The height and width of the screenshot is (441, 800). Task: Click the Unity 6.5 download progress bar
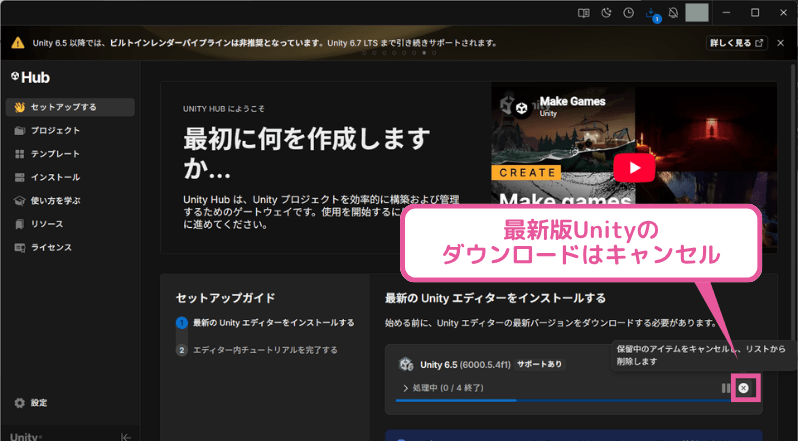pyautogui.click(x=564, y=401)
